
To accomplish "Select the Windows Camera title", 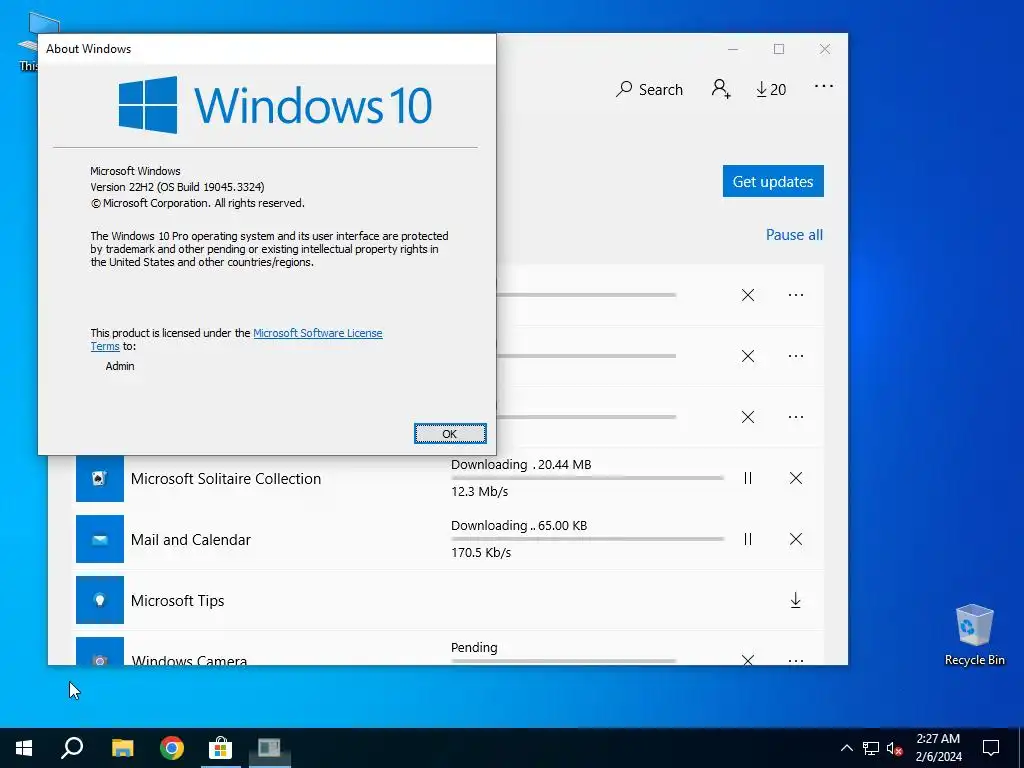I will click(189, 660).
